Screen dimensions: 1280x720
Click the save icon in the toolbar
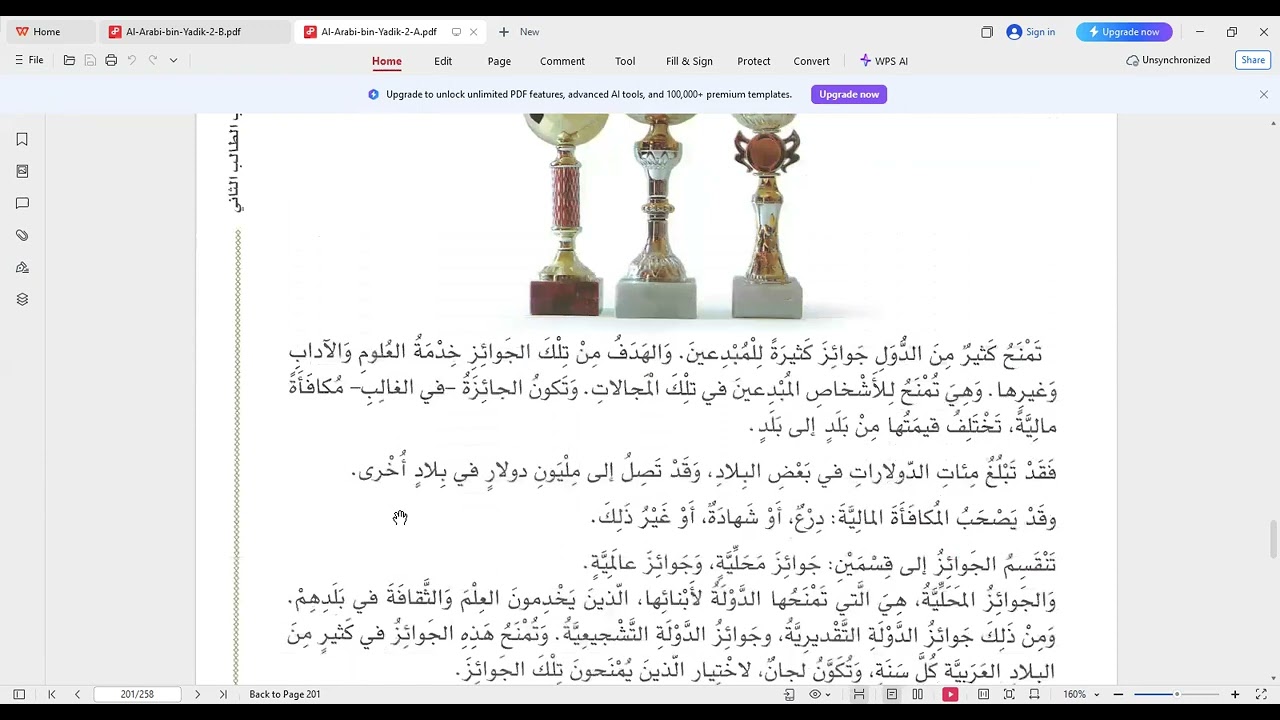click(x=90, y=61)
